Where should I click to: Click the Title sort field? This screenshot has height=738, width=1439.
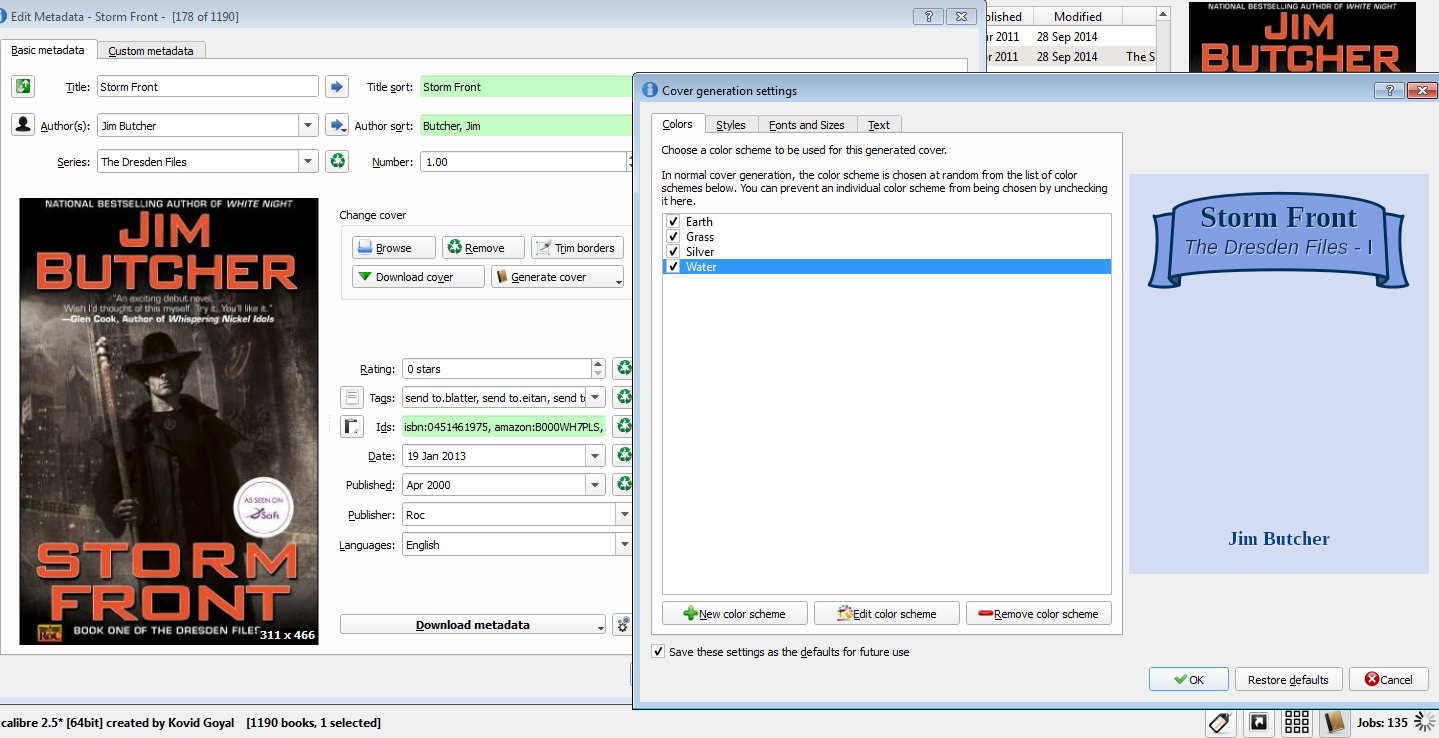coord(527,87)
